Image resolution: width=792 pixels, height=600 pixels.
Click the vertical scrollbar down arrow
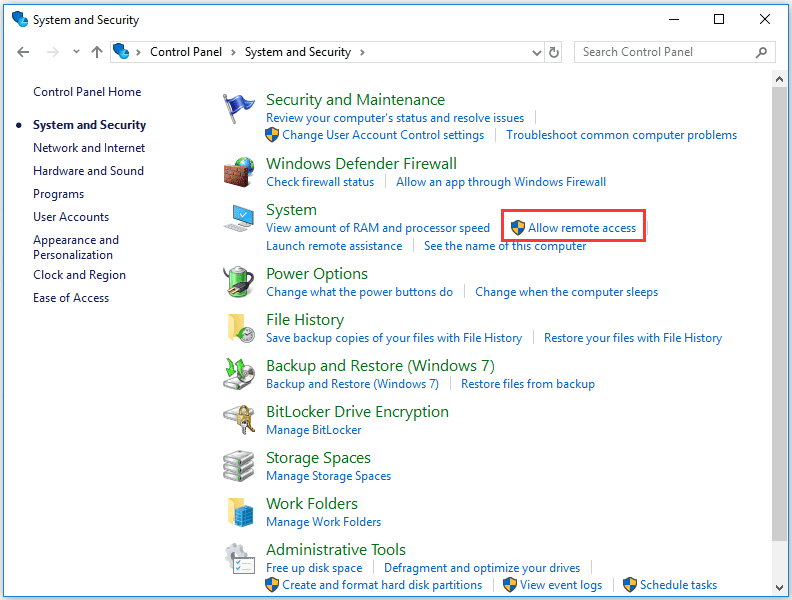pos(780,588)
